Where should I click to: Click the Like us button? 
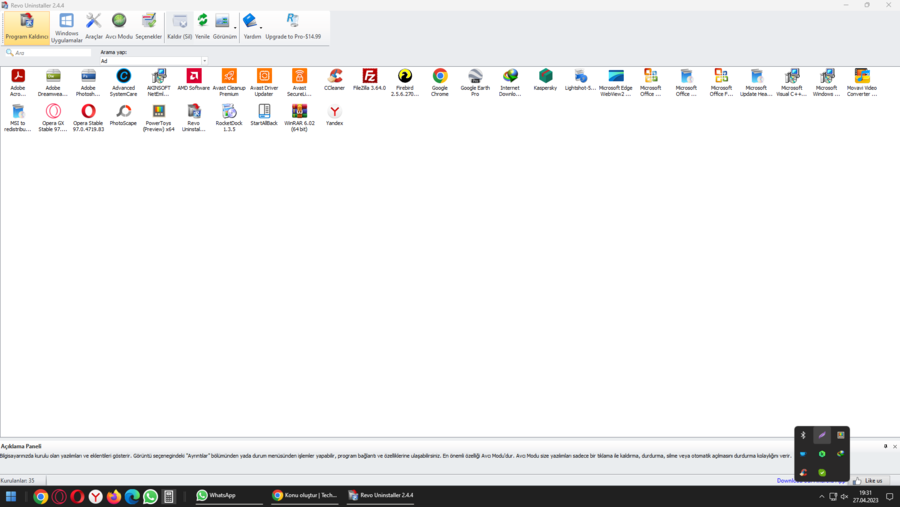(x=868, y=481)
